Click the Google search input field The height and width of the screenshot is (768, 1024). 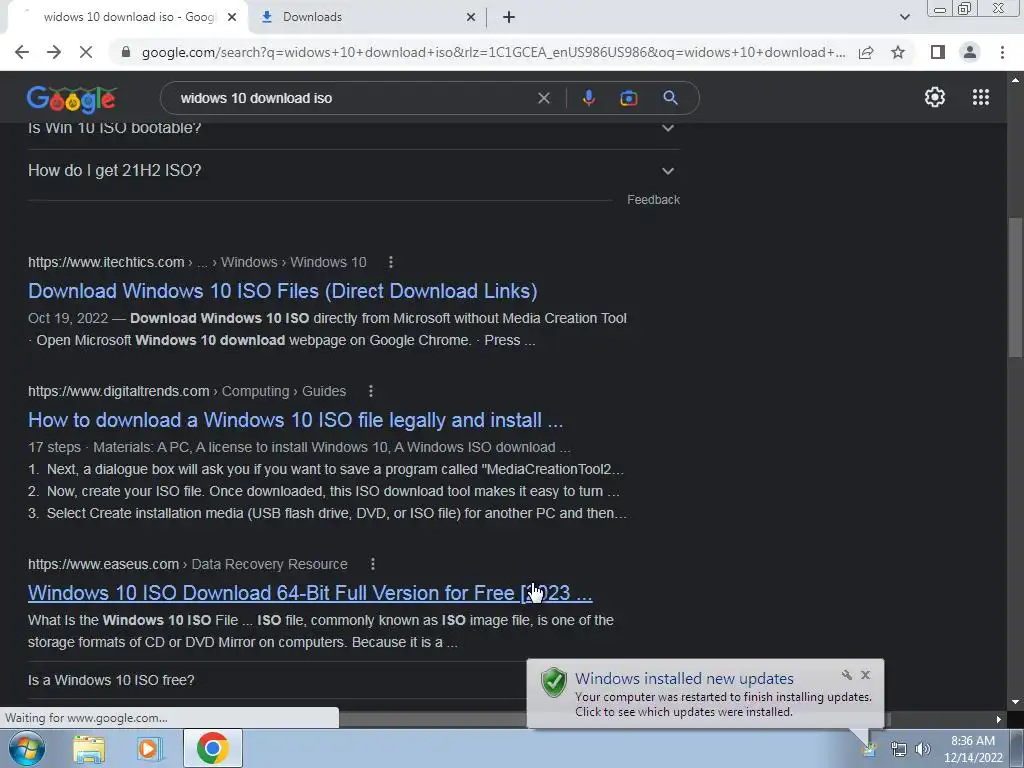tap(353, 98)
